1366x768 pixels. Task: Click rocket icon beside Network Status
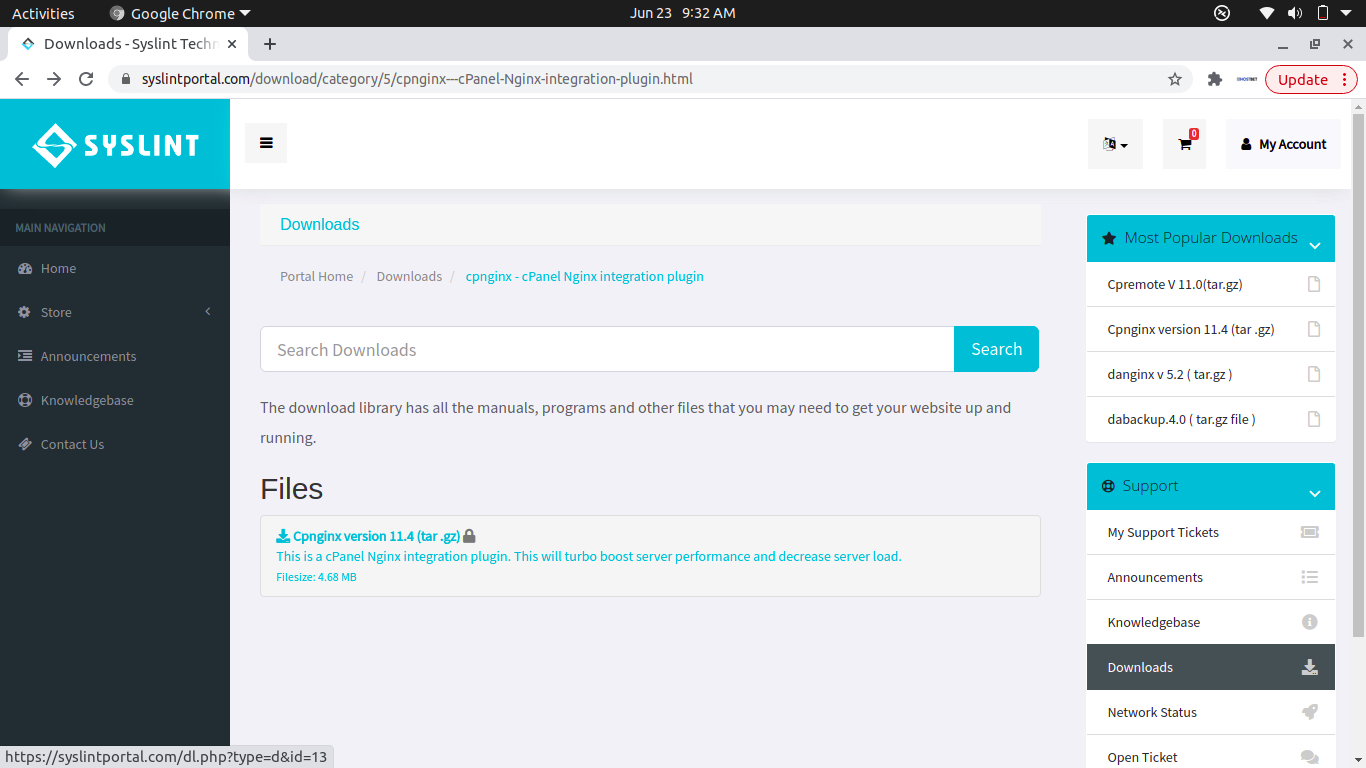1310,712
